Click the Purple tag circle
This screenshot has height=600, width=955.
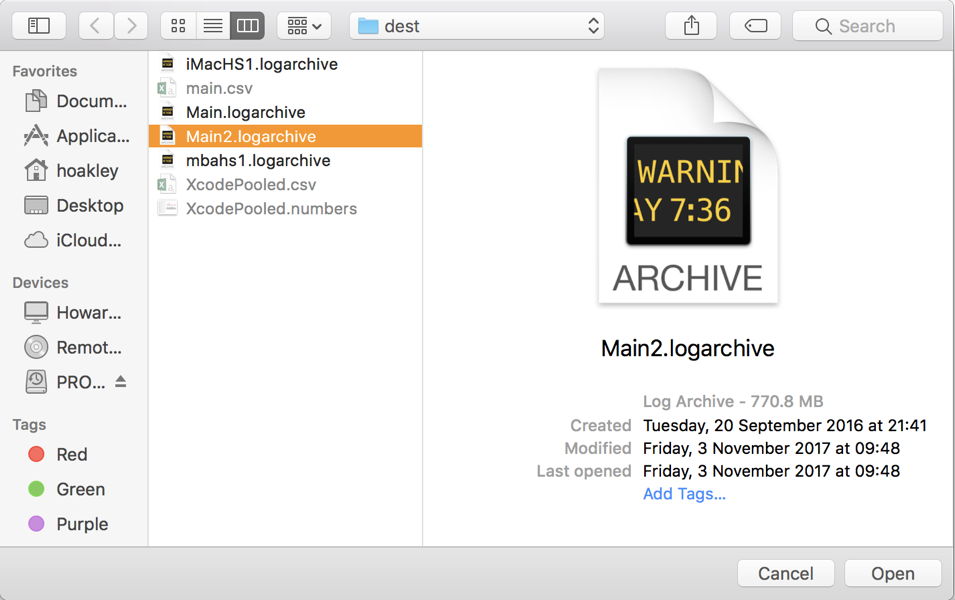pos(36,523)
